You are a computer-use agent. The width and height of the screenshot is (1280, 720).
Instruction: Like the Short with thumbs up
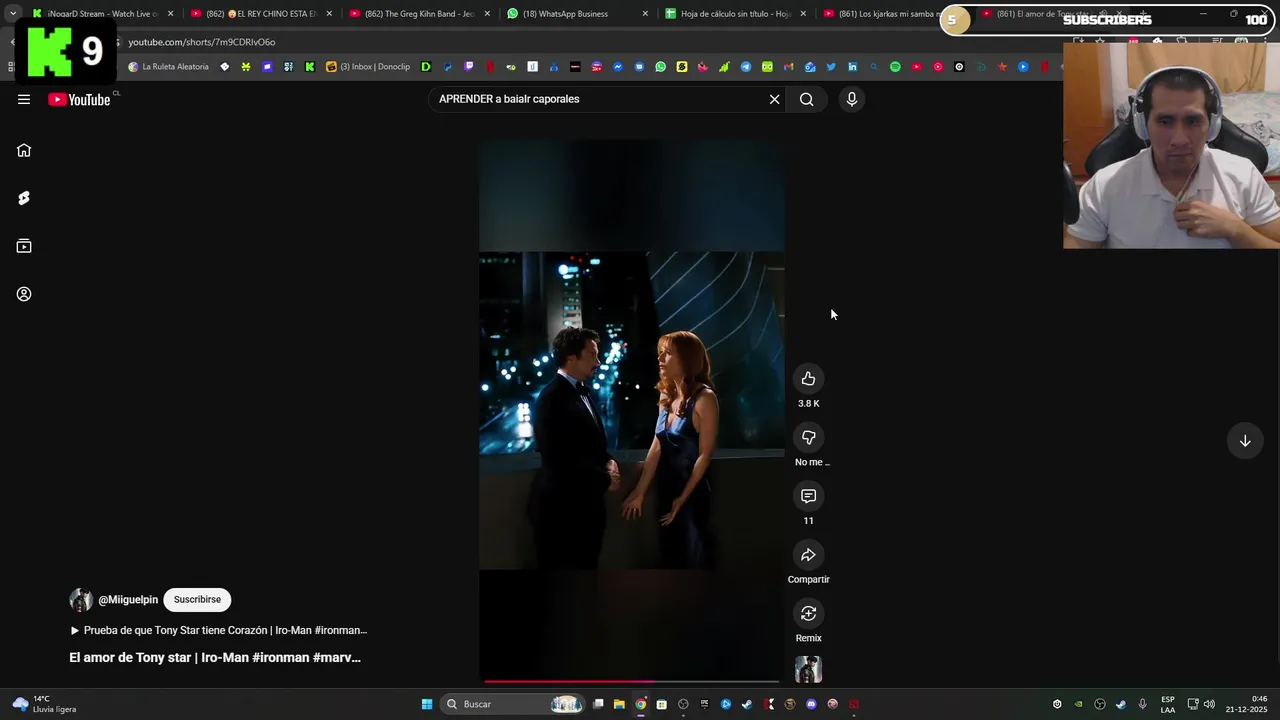[x=808, y=379]
